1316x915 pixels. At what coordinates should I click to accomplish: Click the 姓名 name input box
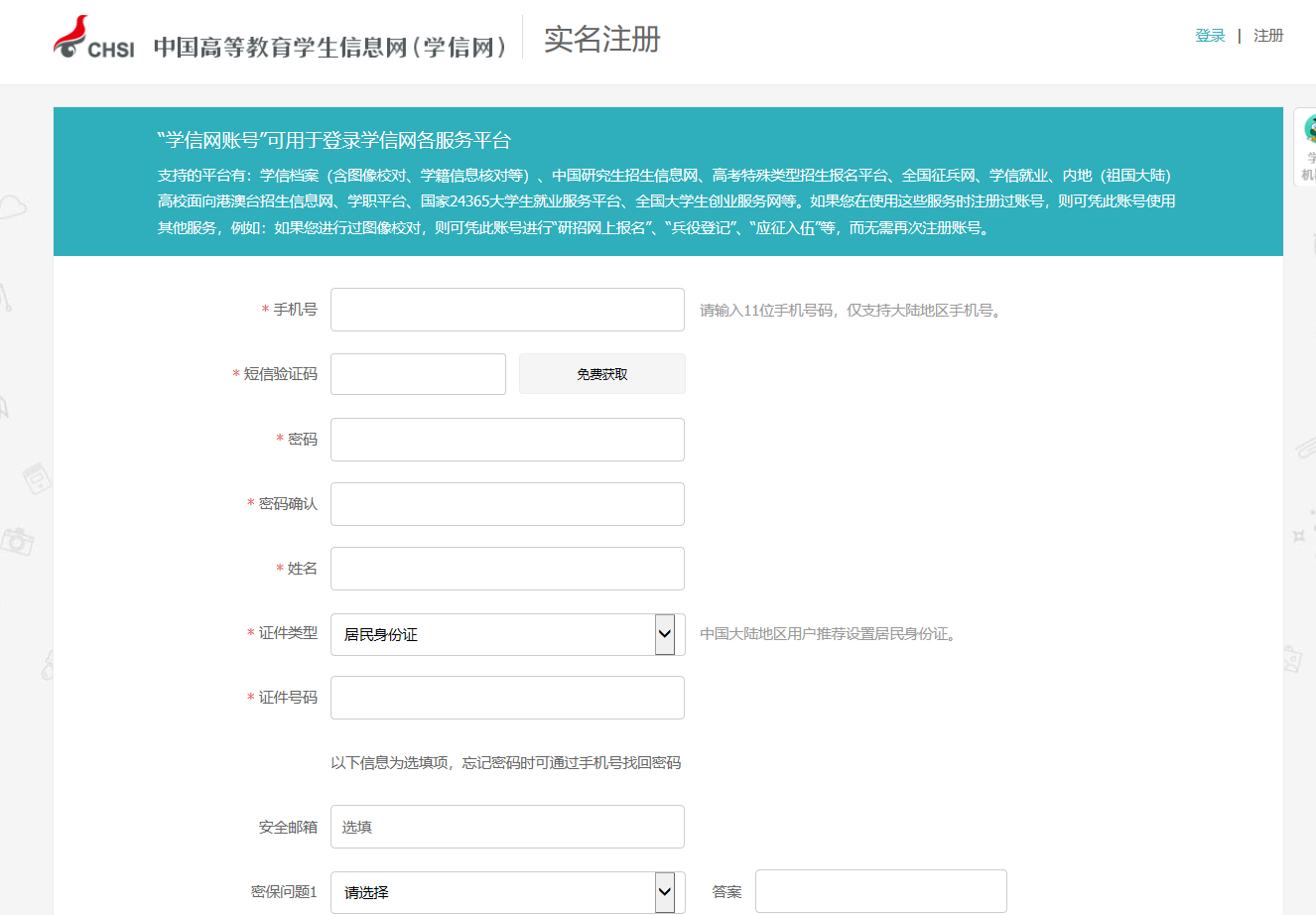(x=507, y=569)
